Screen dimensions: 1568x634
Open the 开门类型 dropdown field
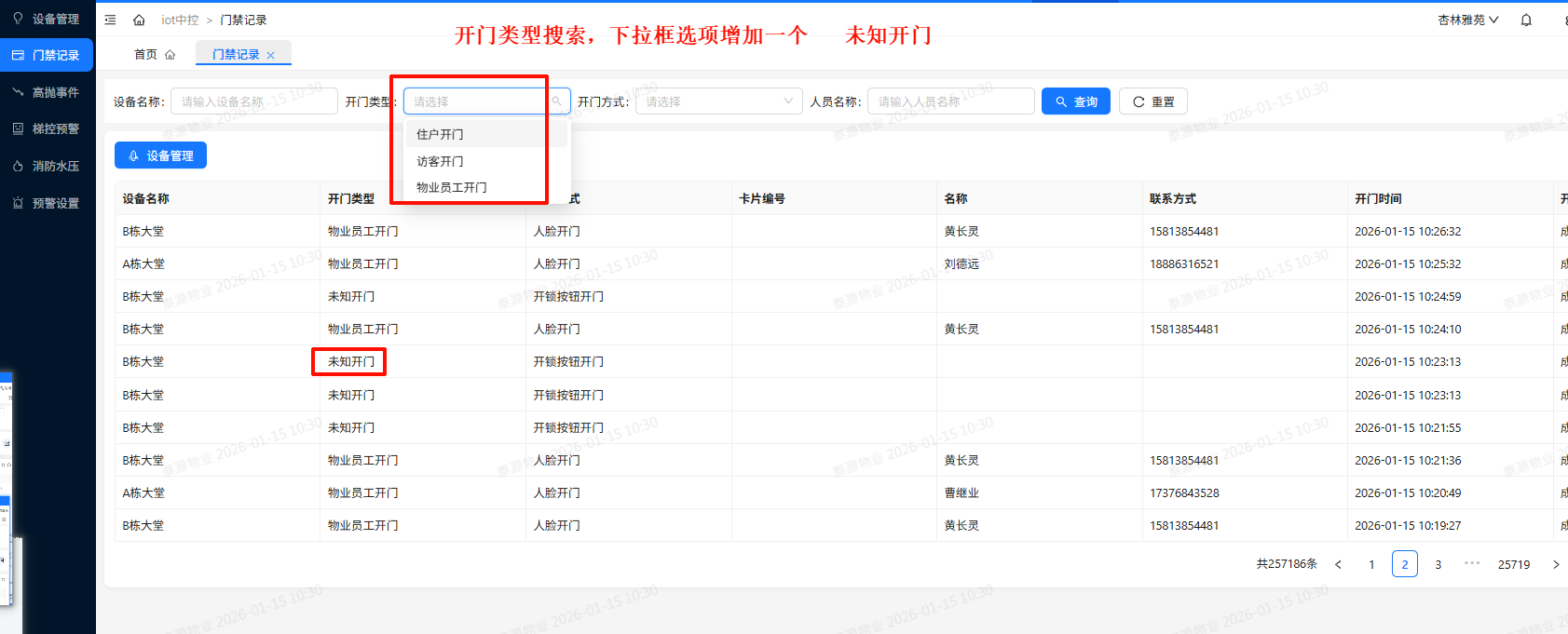[x=486, y=101]
